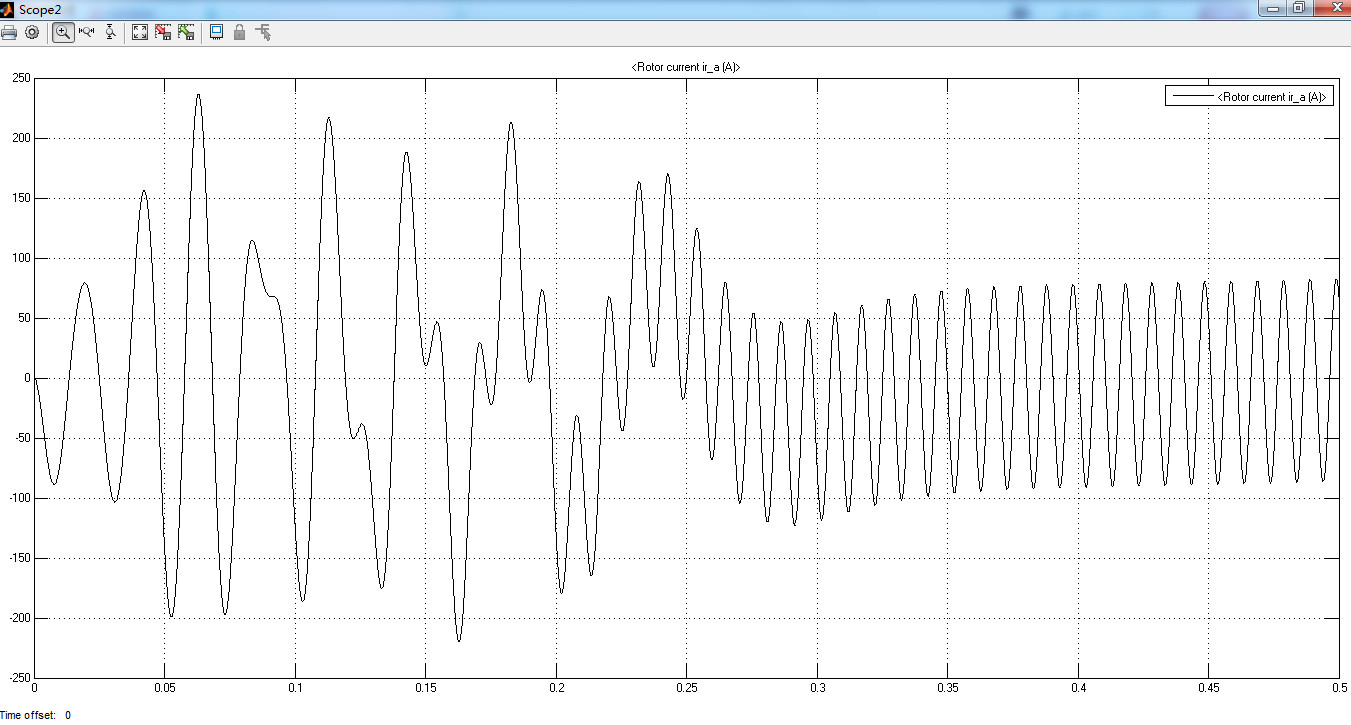
Task: Click the Time offset label
Action: (x=30, y=715)
